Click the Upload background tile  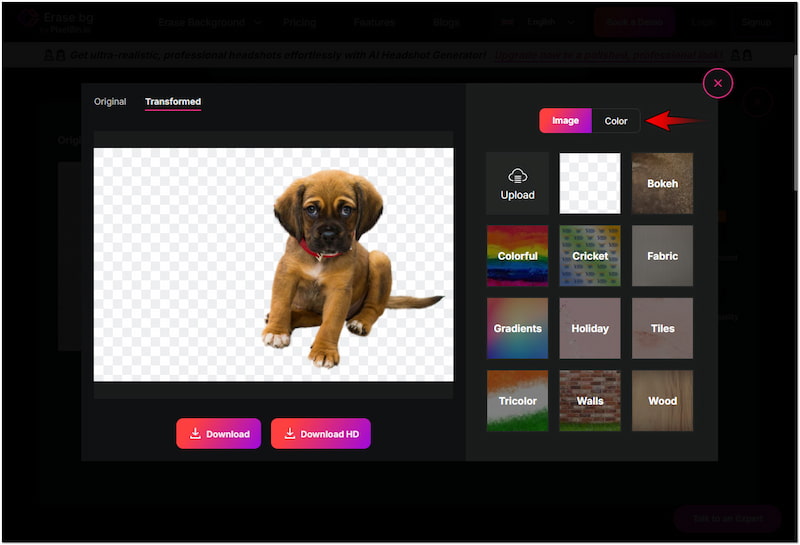[517, 184]
